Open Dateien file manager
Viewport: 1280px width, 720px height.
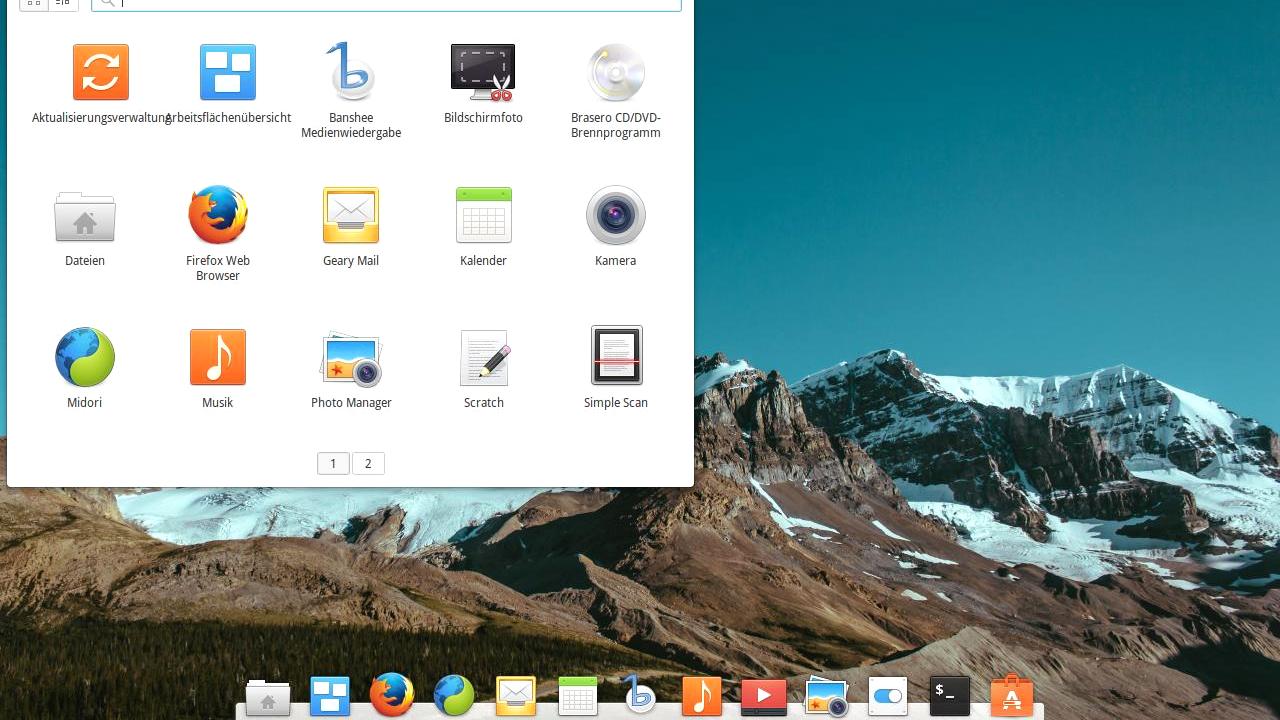(84, 214)
